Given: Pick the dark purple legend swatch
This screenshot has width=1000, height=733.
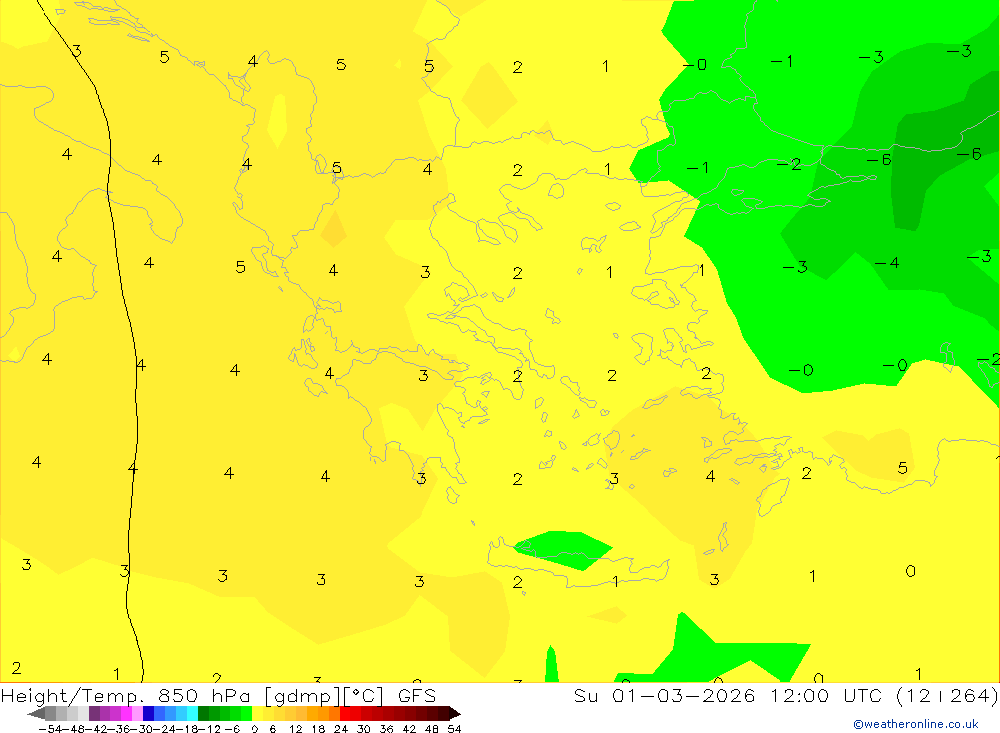Looking at the screenshot, I should click(94, 714).
